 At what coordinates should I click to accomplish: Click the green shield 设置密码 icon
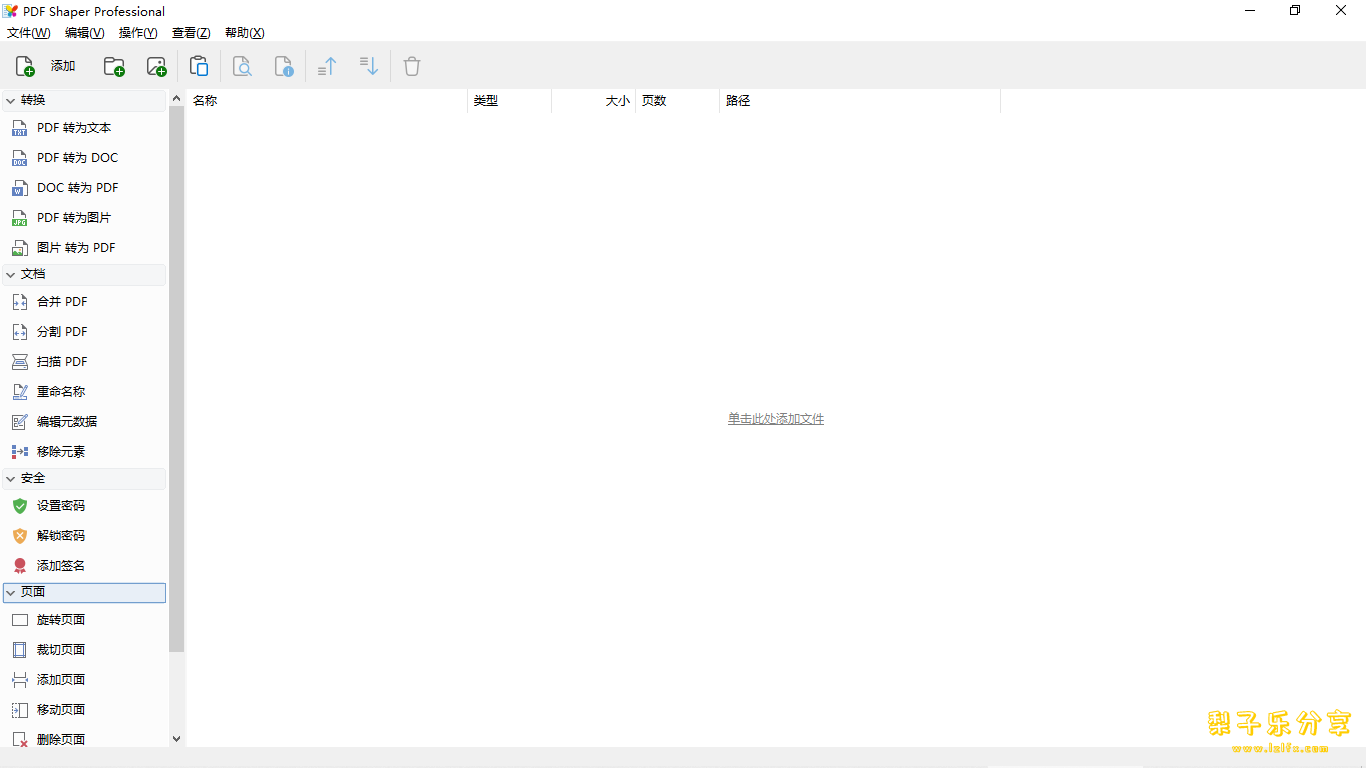19,506
